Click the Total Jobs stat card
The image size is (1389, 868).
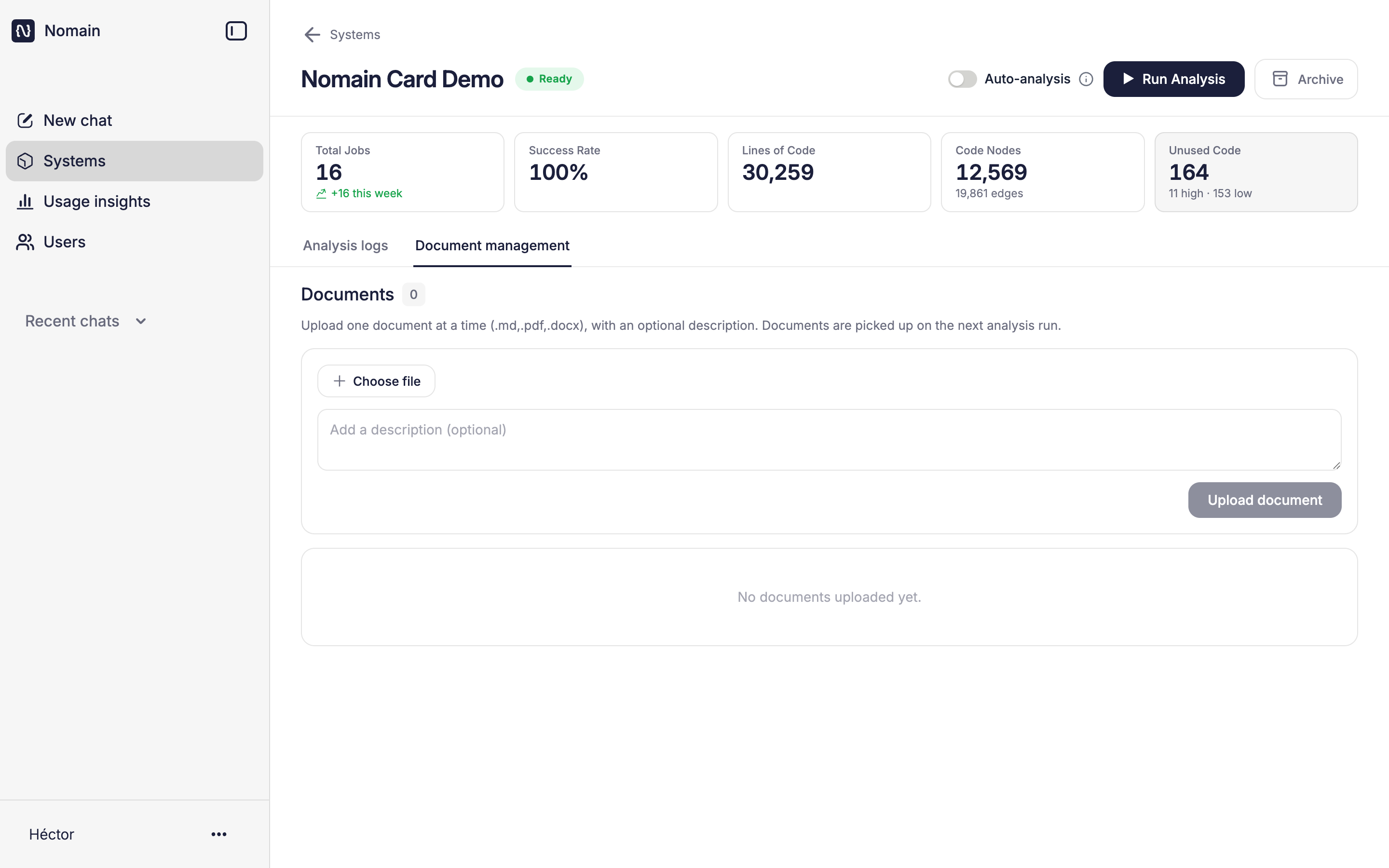click(x=402, y=172)
